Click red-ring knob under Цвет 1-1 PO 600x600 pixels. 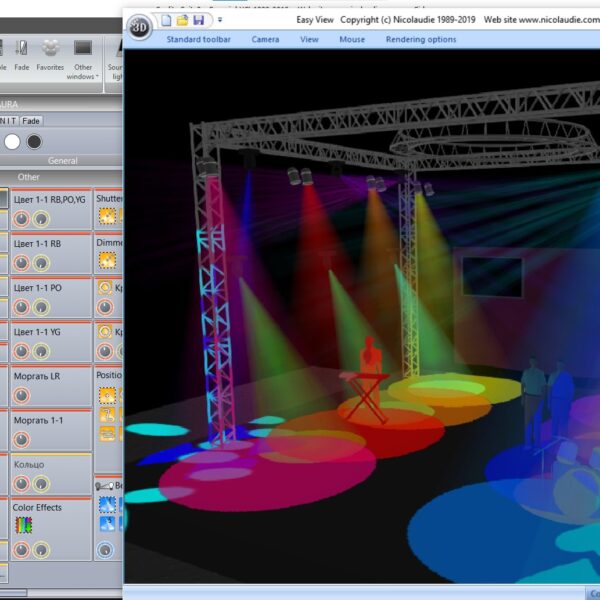click(21, 307)
